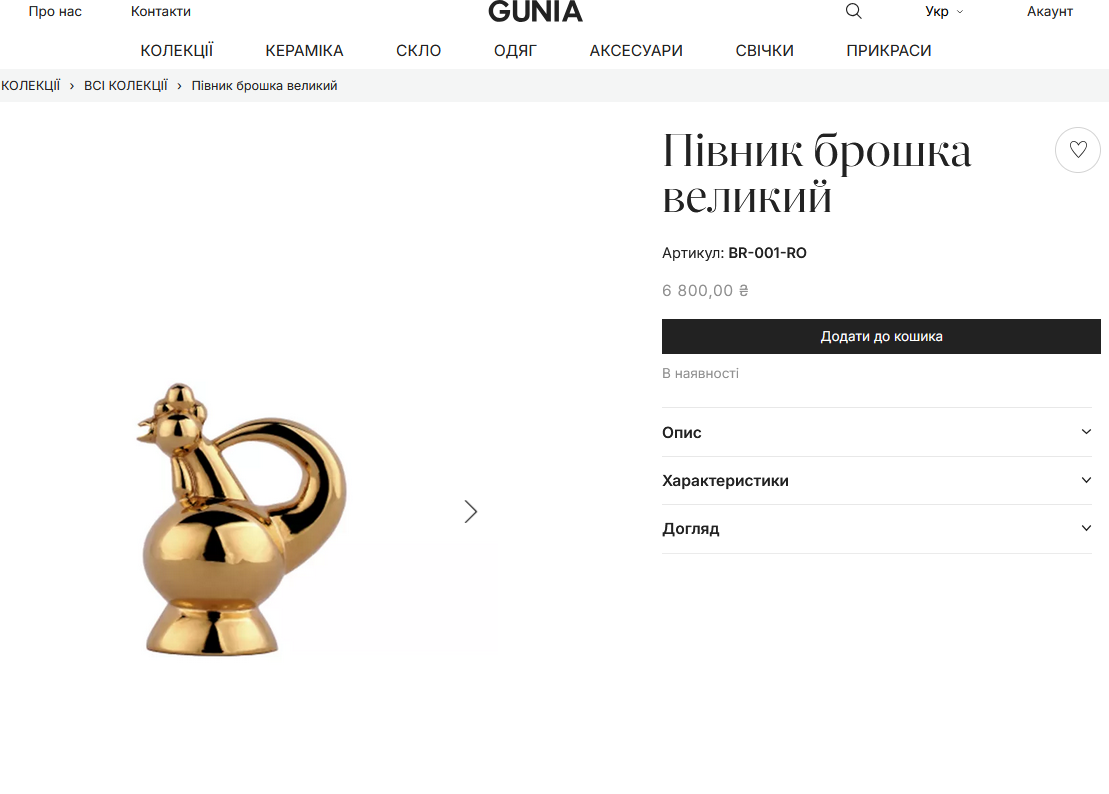
Task: Open the ОДЯГ category
Action: 515,51
